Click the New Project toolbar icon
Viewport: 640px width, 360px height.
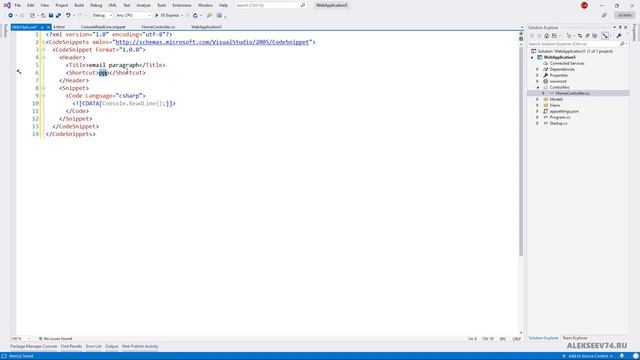[32, 16]
